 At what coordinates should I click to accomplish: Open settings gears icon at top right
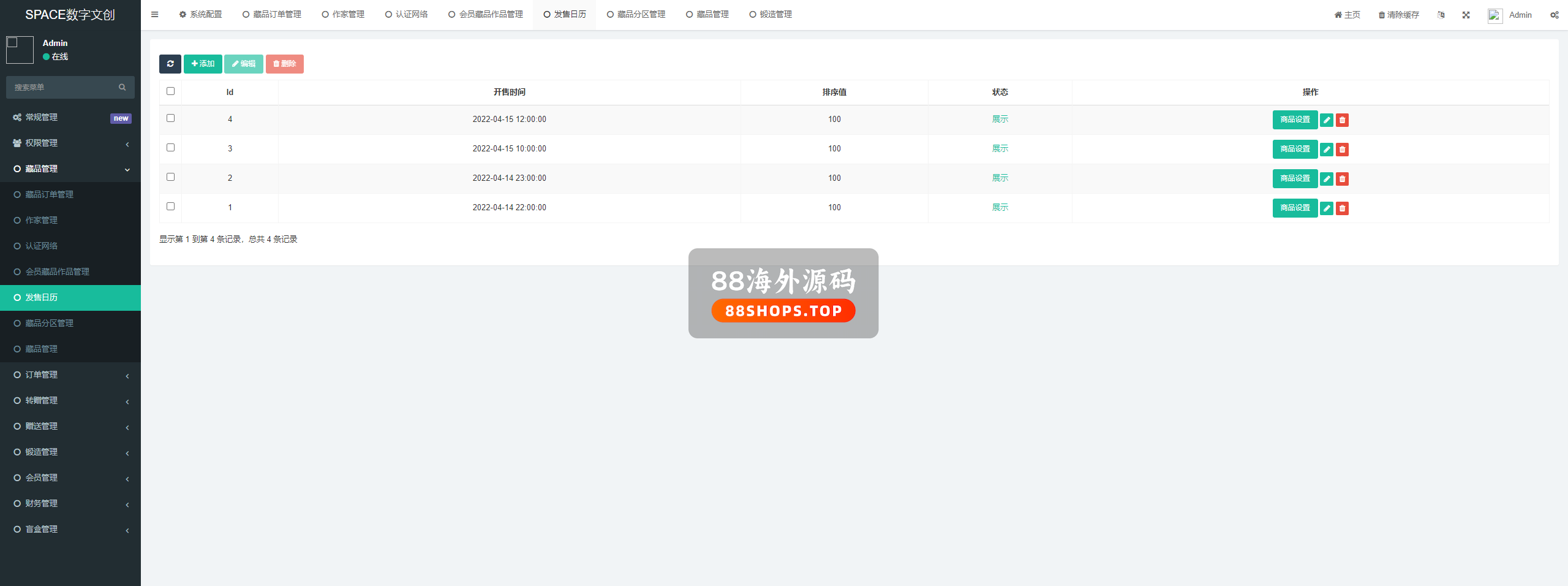[x=1554, y=15]
